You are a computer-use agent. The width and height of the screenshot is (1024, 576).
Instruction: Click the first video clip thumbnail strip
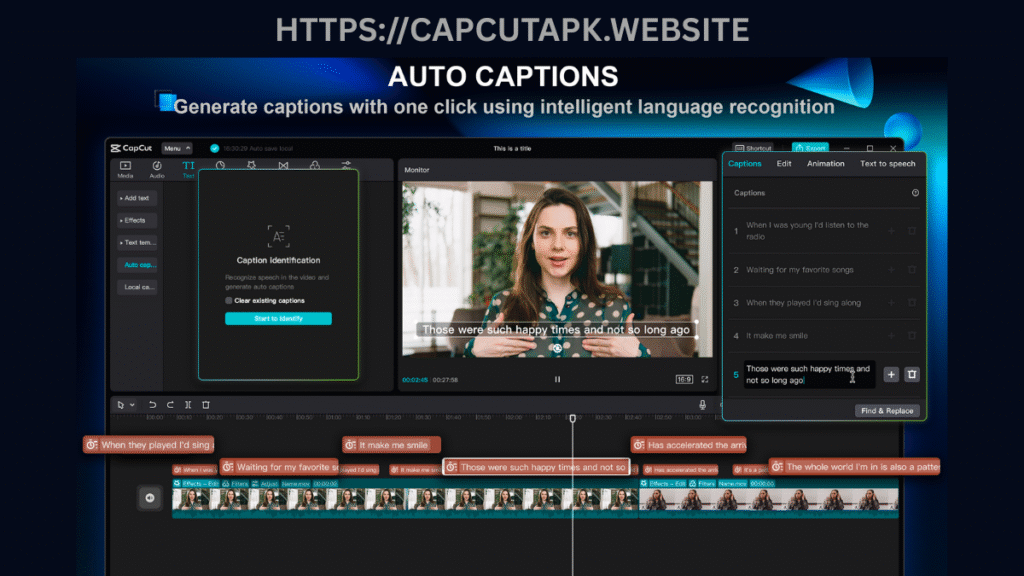click(405, 499)
